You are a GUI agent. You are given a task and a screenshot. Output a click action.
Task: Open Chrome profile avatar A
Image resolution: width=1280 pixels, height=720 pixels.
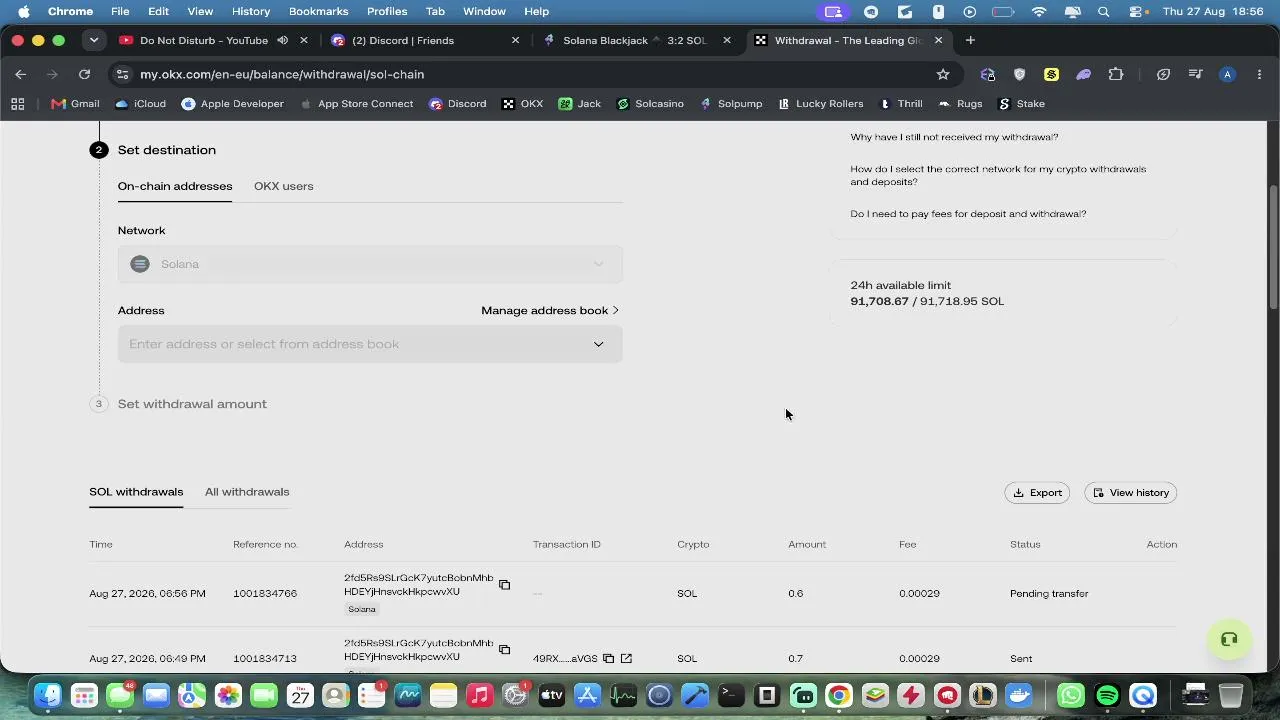pos(1227,74)
